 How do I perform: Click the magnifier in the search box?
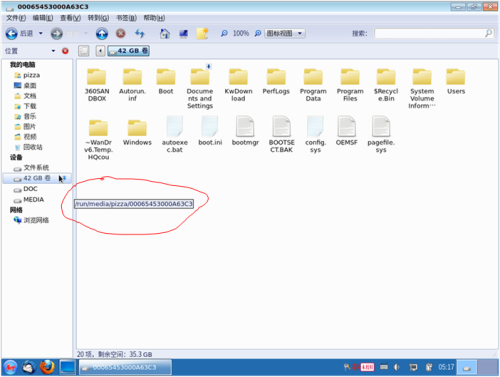489,33
